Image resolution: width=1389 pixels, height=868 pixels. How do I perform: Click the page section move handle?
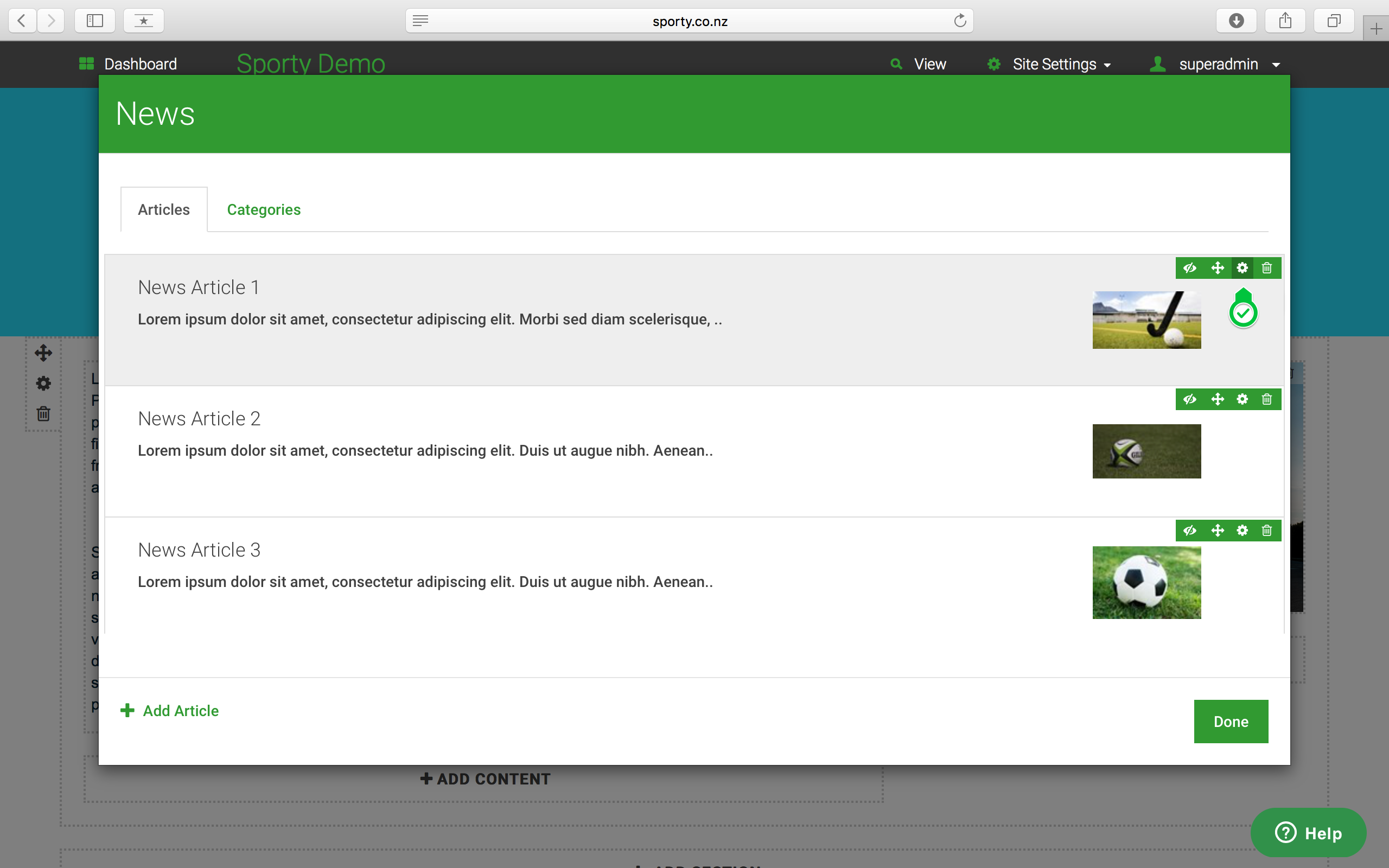point(43,353)
